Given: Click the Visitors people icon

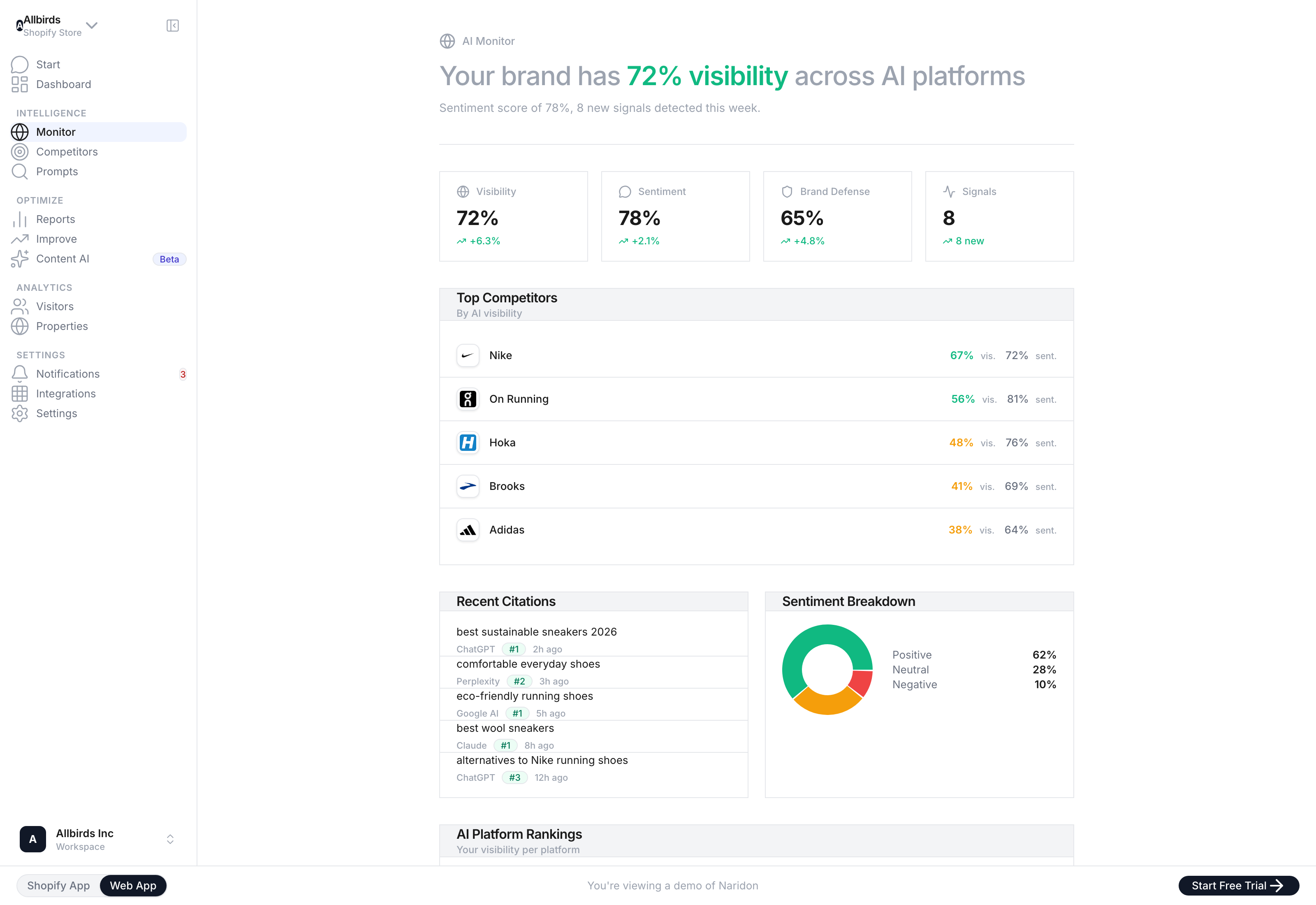Looking at the screenshot, I should click(20, 307).
